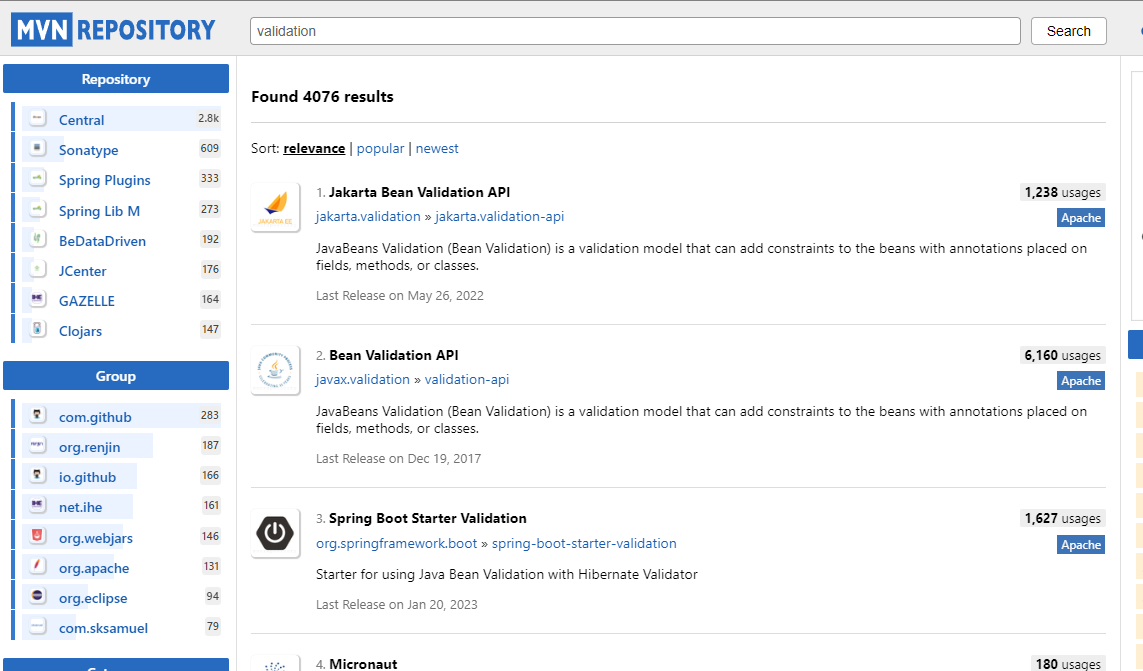This screenshot has height=671, width=1143.
Task: Click the Spring Lib M repository icon
Action: pos(38,209)
